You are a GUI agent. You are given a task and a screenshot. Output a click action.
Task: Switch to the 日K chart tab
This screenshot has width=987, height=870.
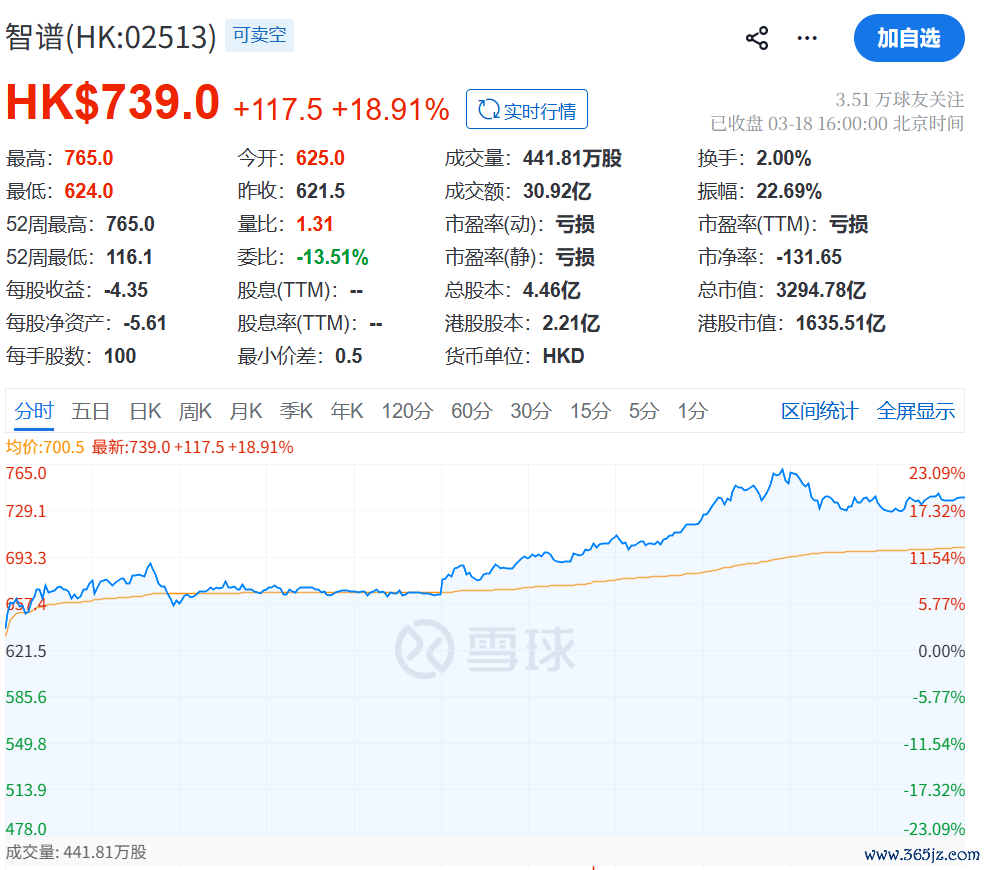tap(145, 411)
